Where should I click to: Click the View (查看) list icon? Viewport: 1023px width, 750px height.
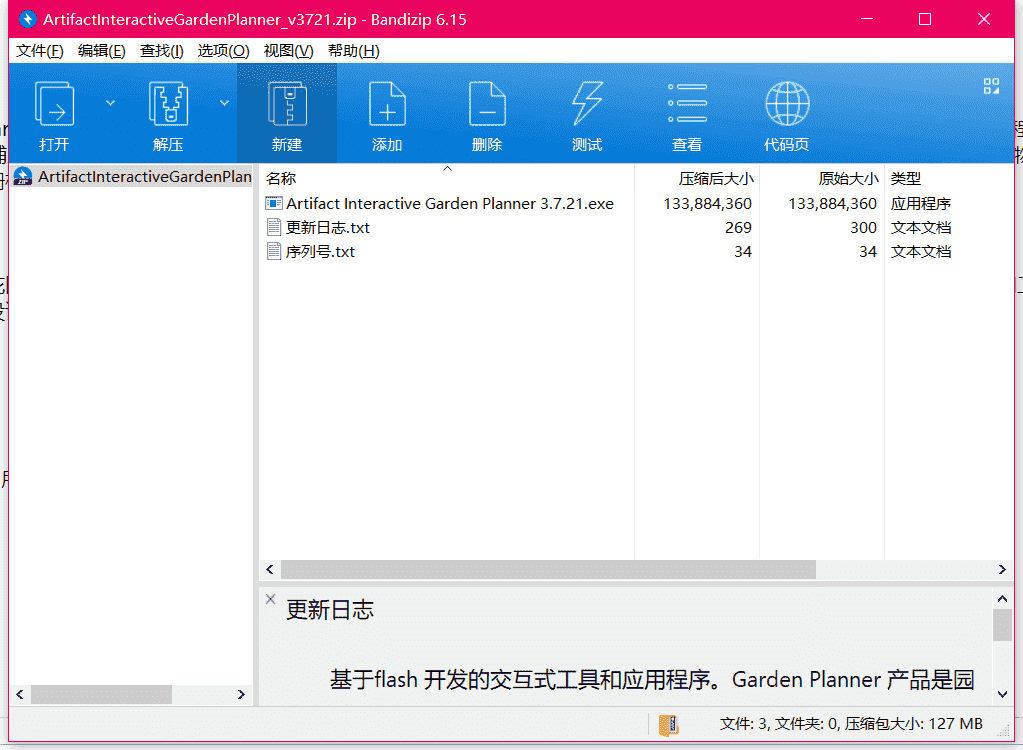click(687, 103)
